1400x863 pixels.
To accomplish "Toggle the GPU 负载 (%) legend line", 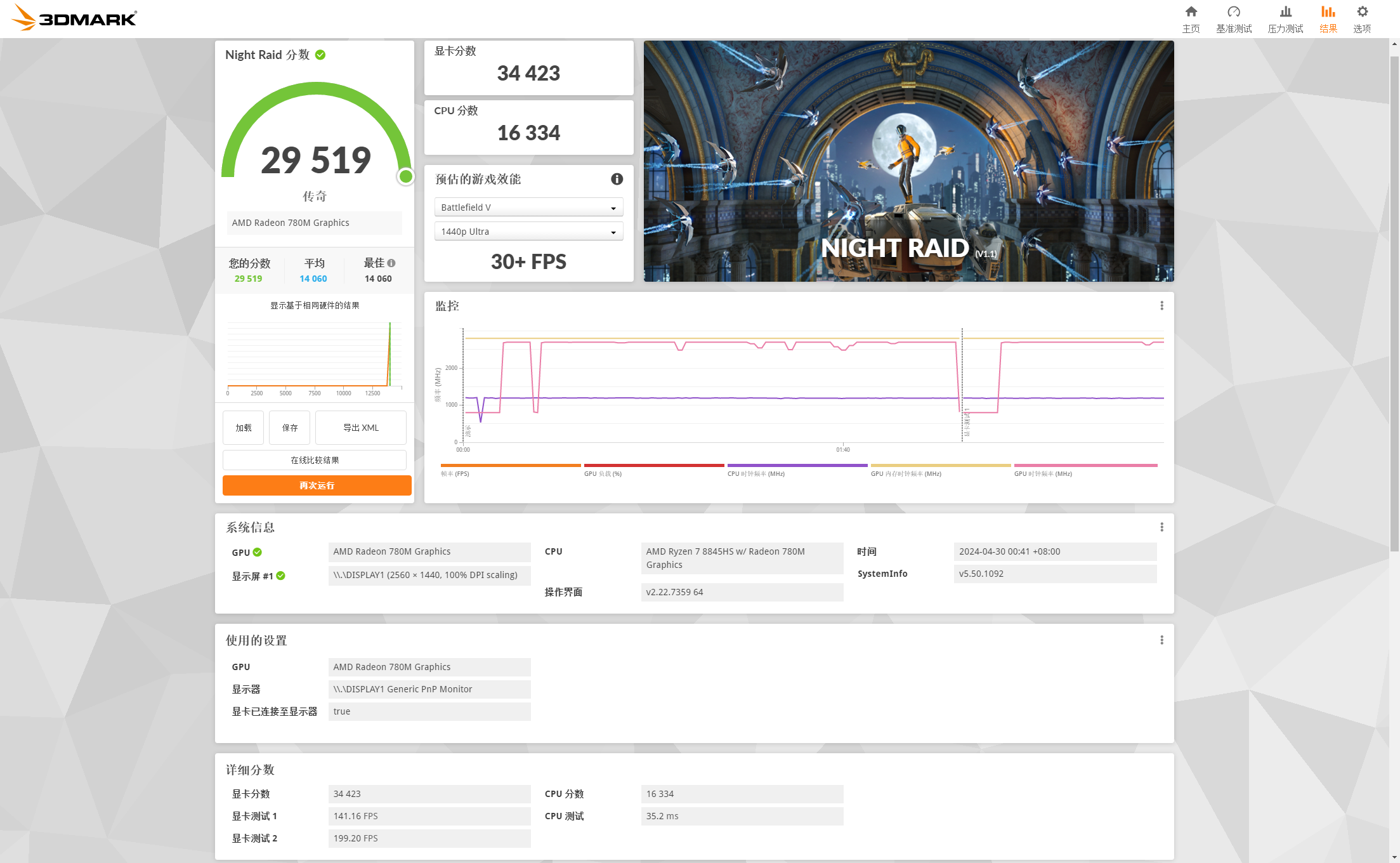I will click(653, 470).
